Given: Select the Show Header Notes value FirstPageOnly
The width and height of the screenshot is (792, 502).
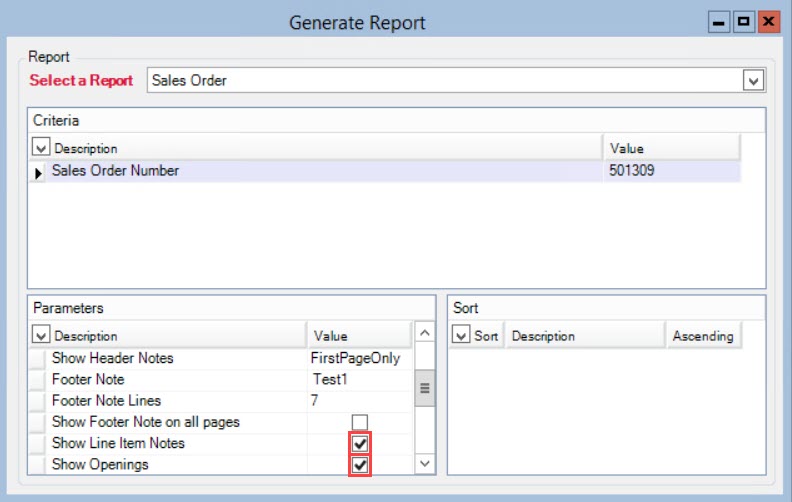Looking at the screenshot, I should coord(355,358).
